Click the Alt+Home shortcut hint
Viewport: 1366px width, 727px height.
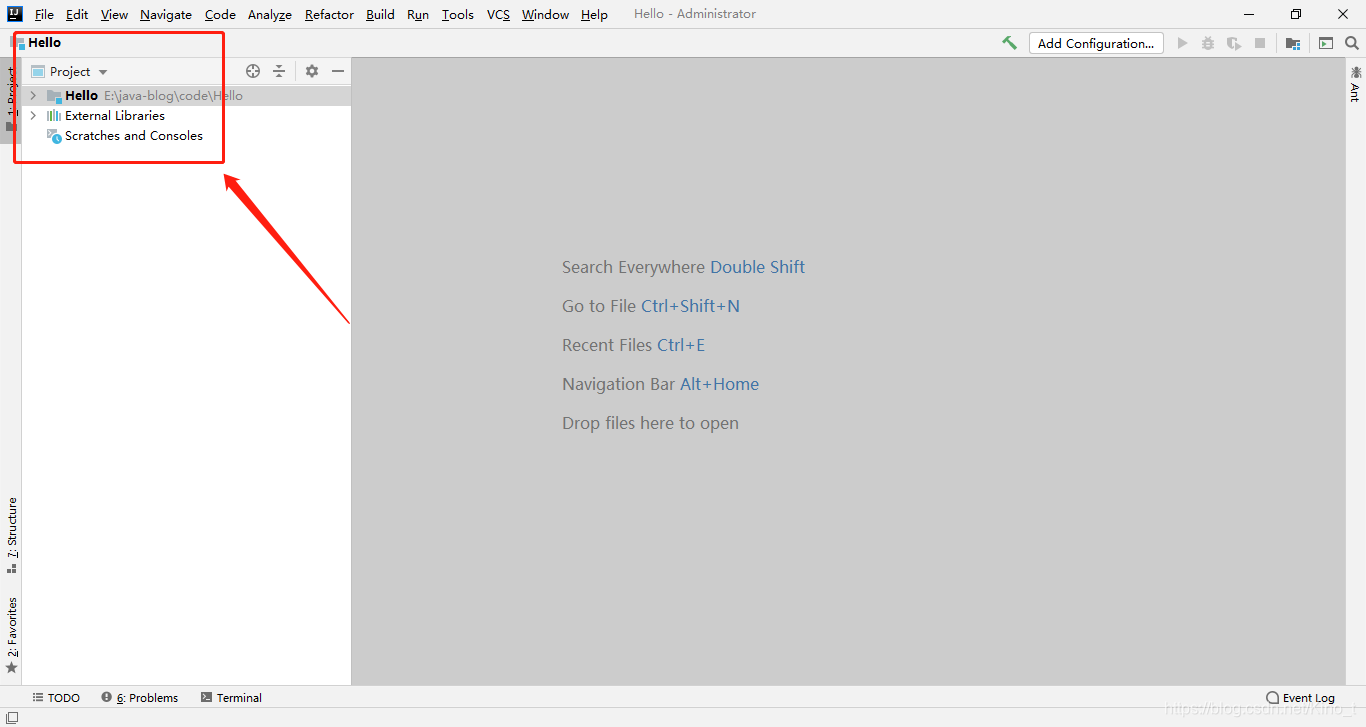click(x=719, y=384)
